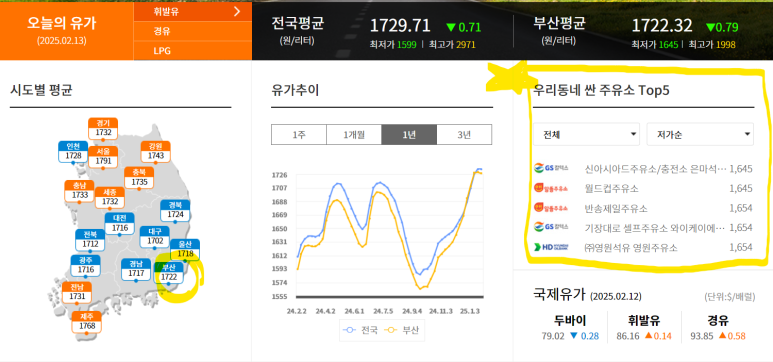Screen dimensions: 773x362
Task: Click the 인천 region label on map
Action: tap(73, 152)
